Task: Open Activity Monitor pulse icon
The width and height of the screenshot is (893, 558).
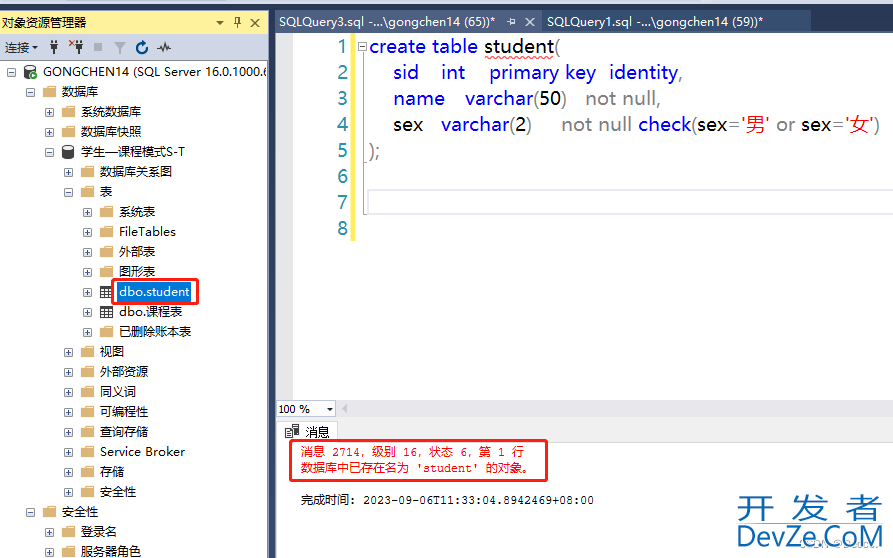Action: 163,47
